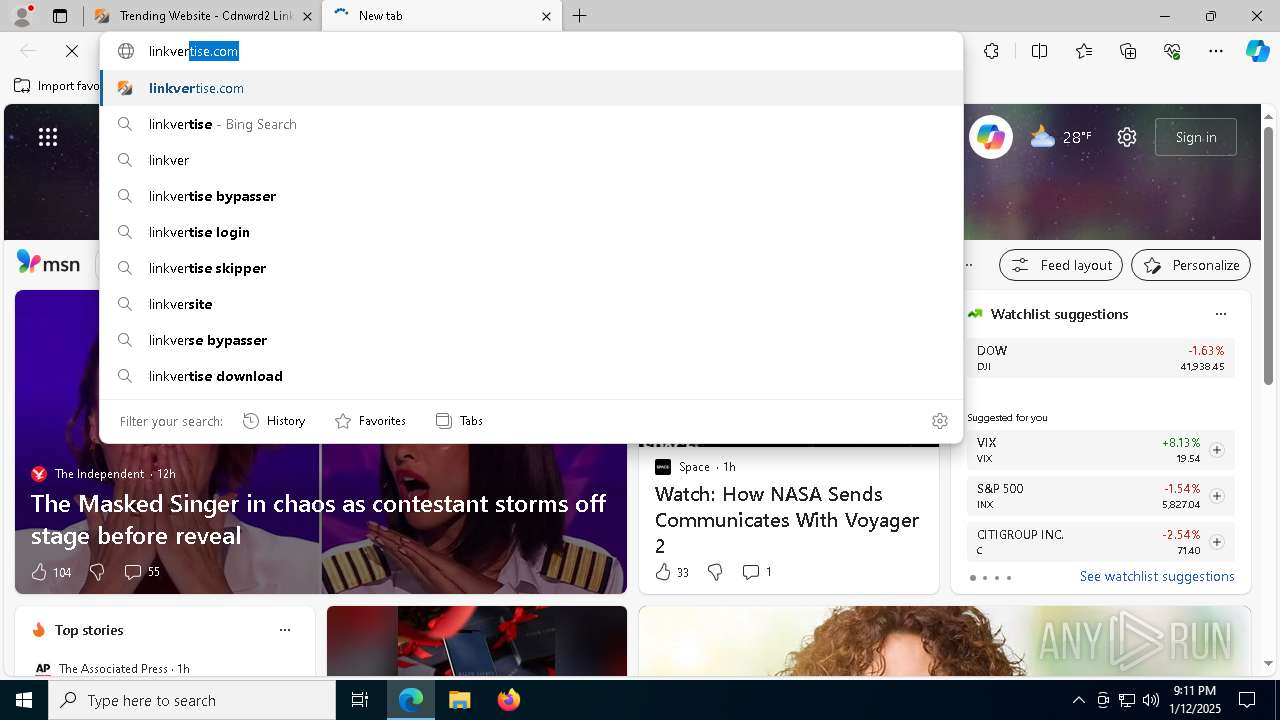Image resolution: width=1280 pixels, height=720 pixels.
Task: Add Citigroup Inc. to watchlist
Action: (1217, 542)
